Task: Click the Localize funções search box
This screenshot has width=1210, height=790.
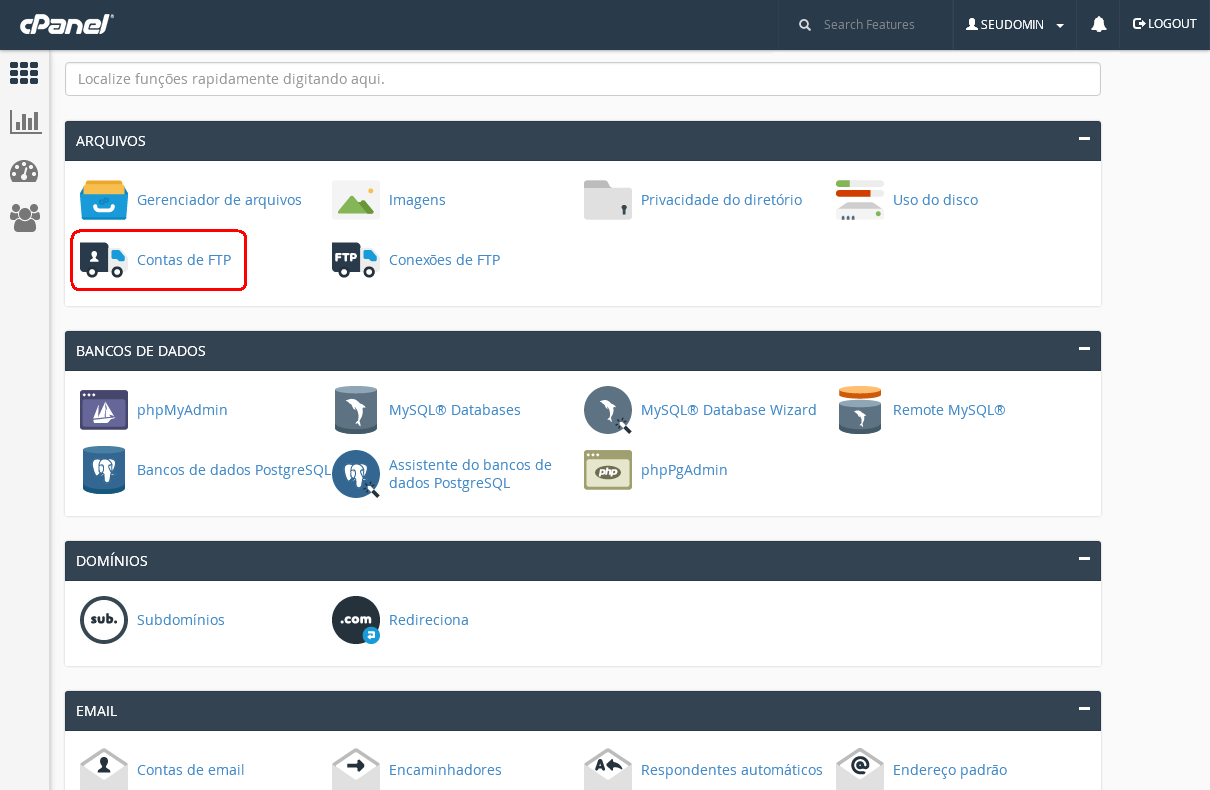Action: click(x=583, y=79)
